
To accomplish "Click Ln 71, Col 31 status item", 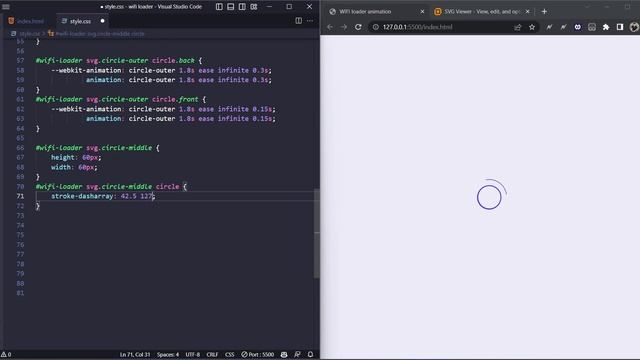I will tap(135, 354).
